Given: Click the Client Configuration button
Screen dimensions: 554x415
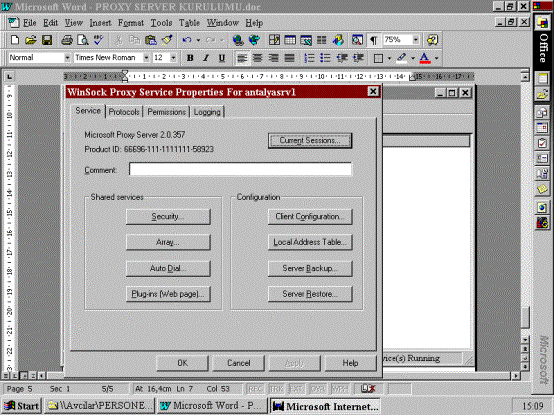Looking at the screenshot, I should 310,217.
